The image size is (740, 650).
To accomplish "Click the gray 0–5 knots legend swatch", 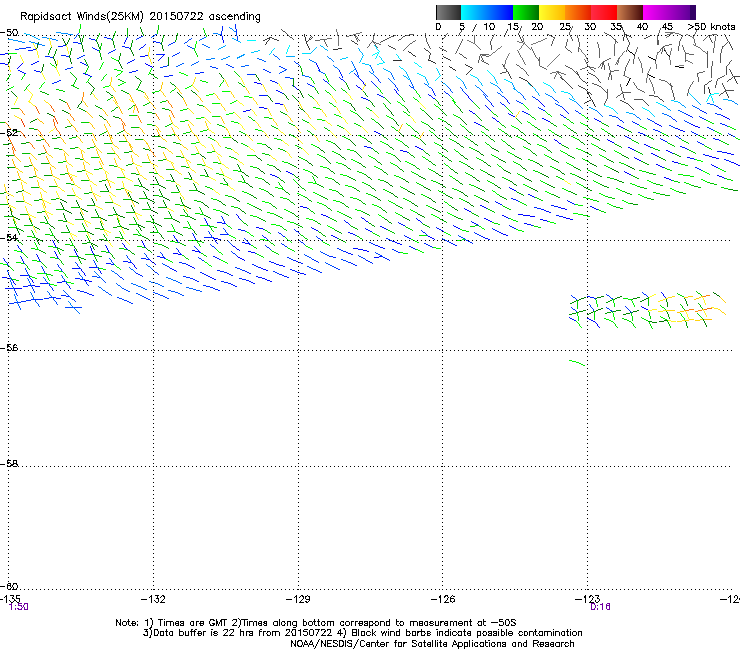I will pyautogui.click(x=448, y=12).
